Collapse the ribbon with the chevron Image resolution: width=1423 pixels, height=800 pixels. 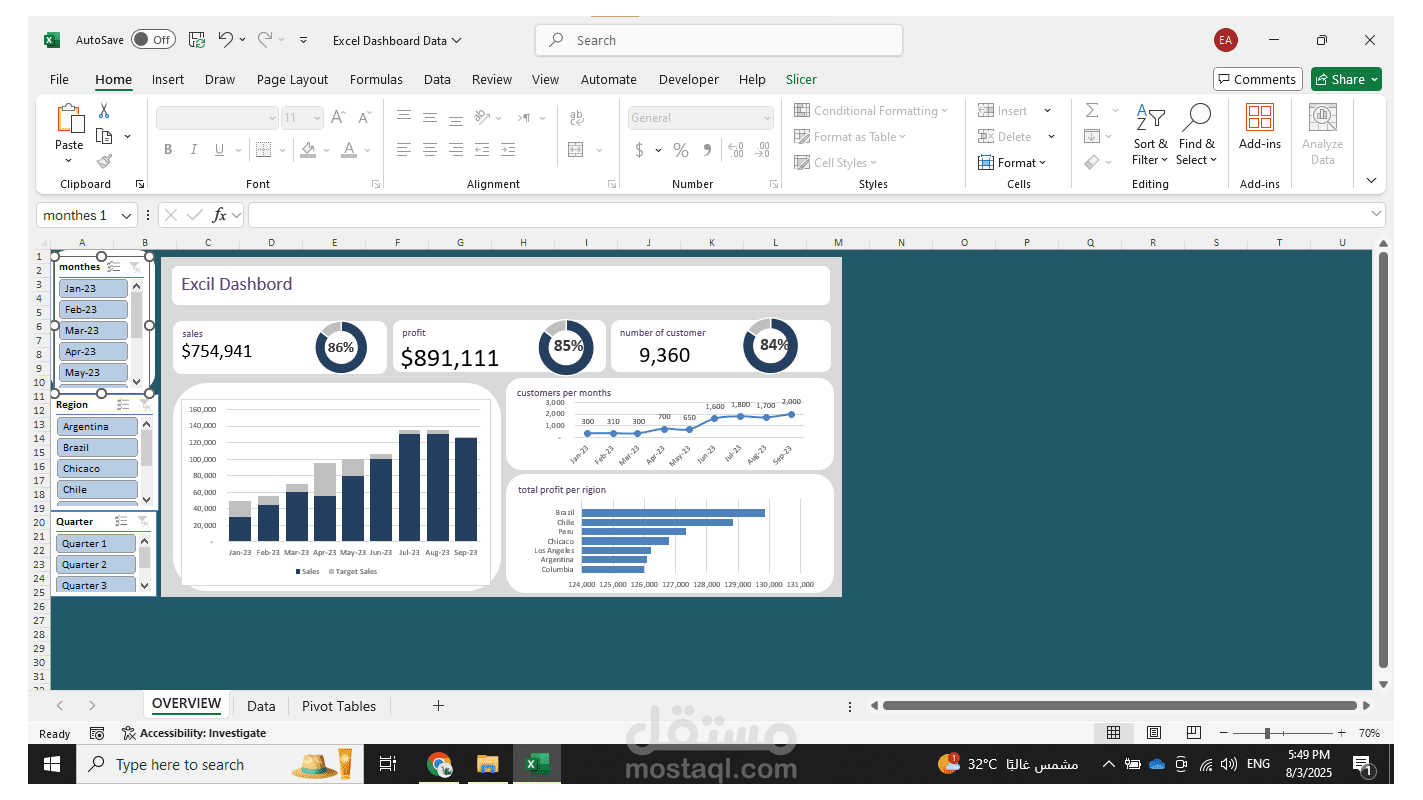1370,180
